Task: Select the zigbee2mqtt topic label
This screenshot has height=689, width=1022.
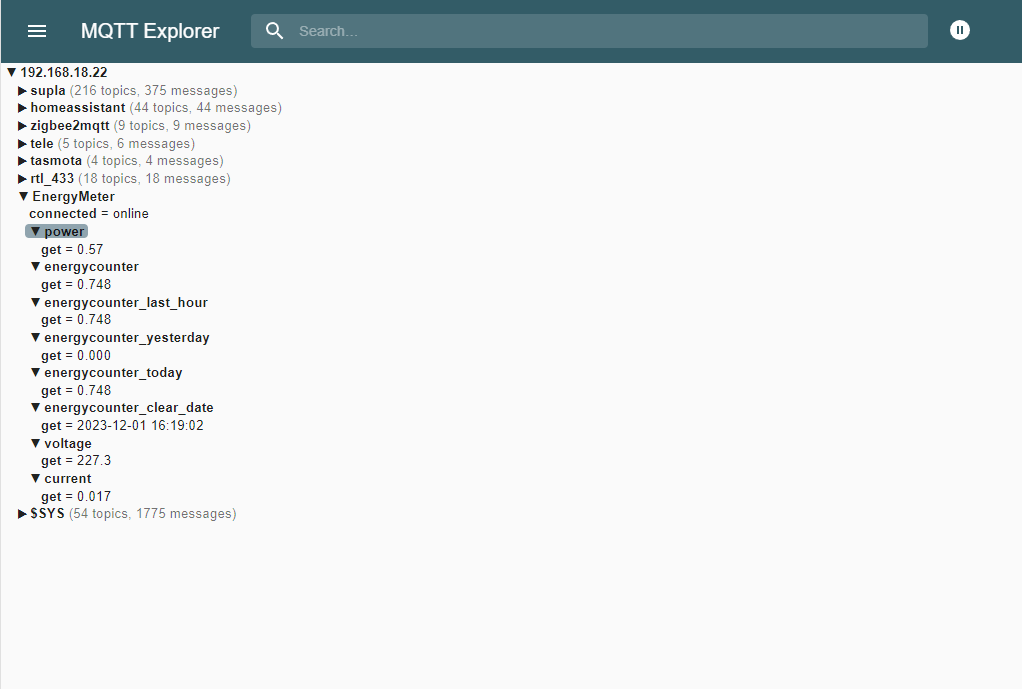Action: (70, 126)
